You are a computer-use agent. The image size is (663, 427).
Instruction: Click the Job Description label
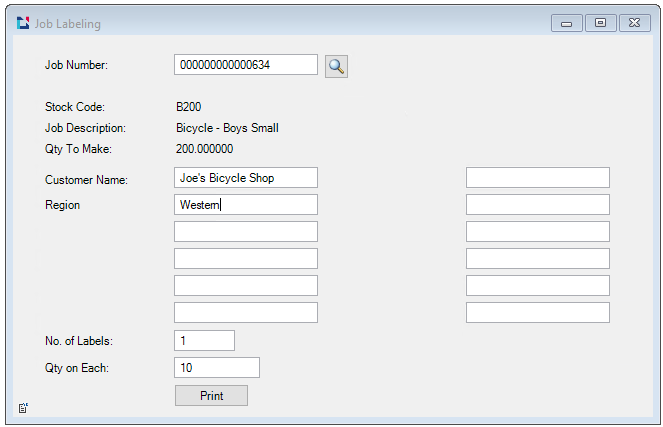[x=85, y=128]
